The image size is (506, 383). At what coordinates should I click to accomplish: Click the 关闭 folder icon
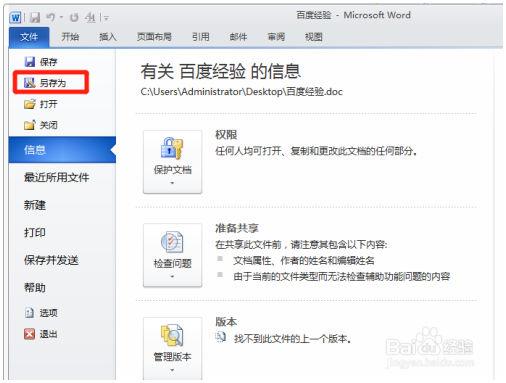[30, 125]
